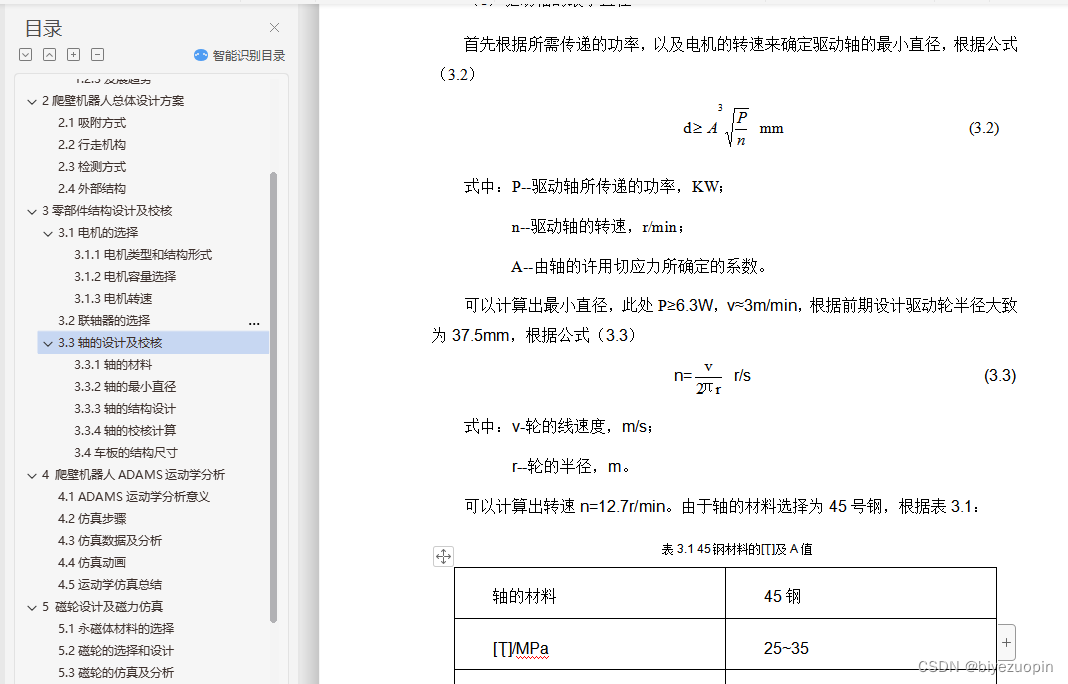Click '3 零部件结构设计及校核' heading text
1068x684 pixels.
tap(107, 211)
